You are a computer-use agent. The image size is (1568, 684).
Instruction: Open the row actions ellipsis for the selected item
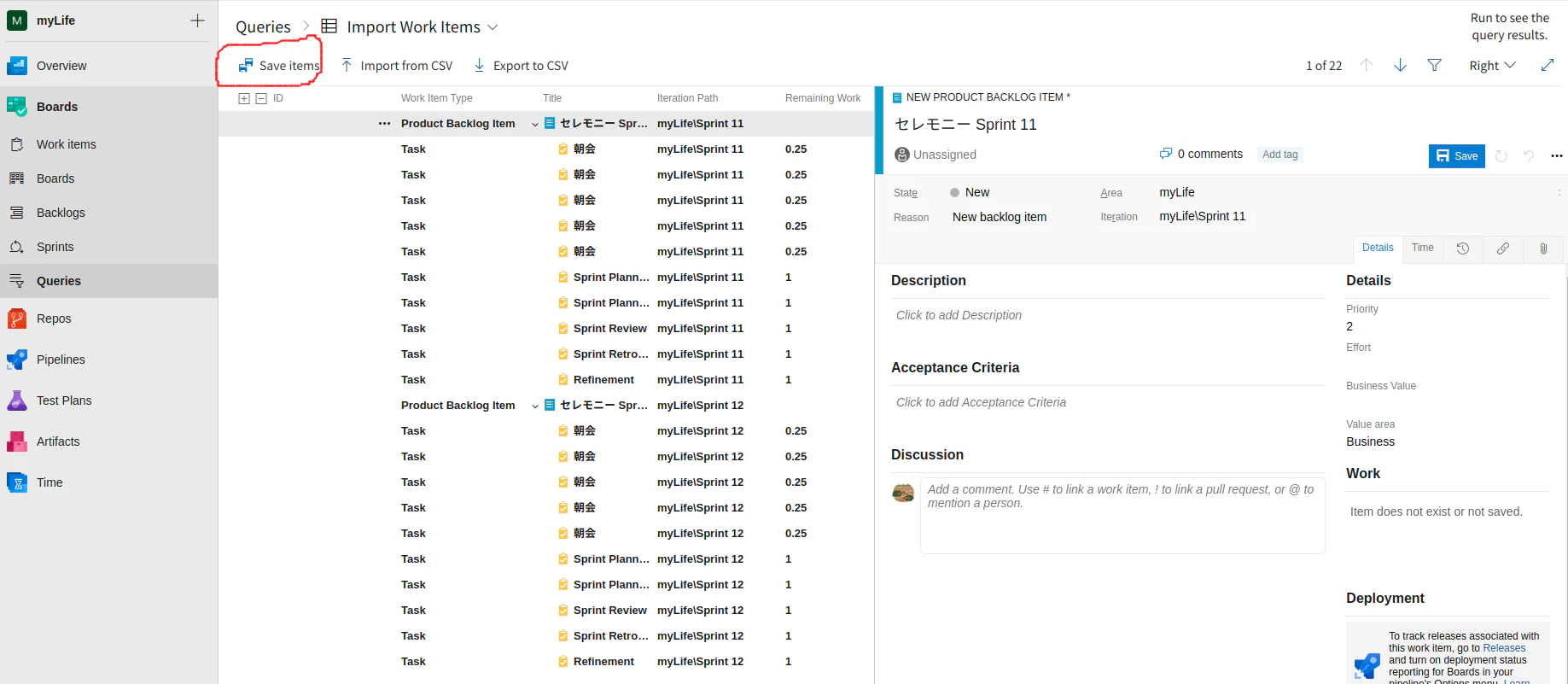(x=385, y=124)
